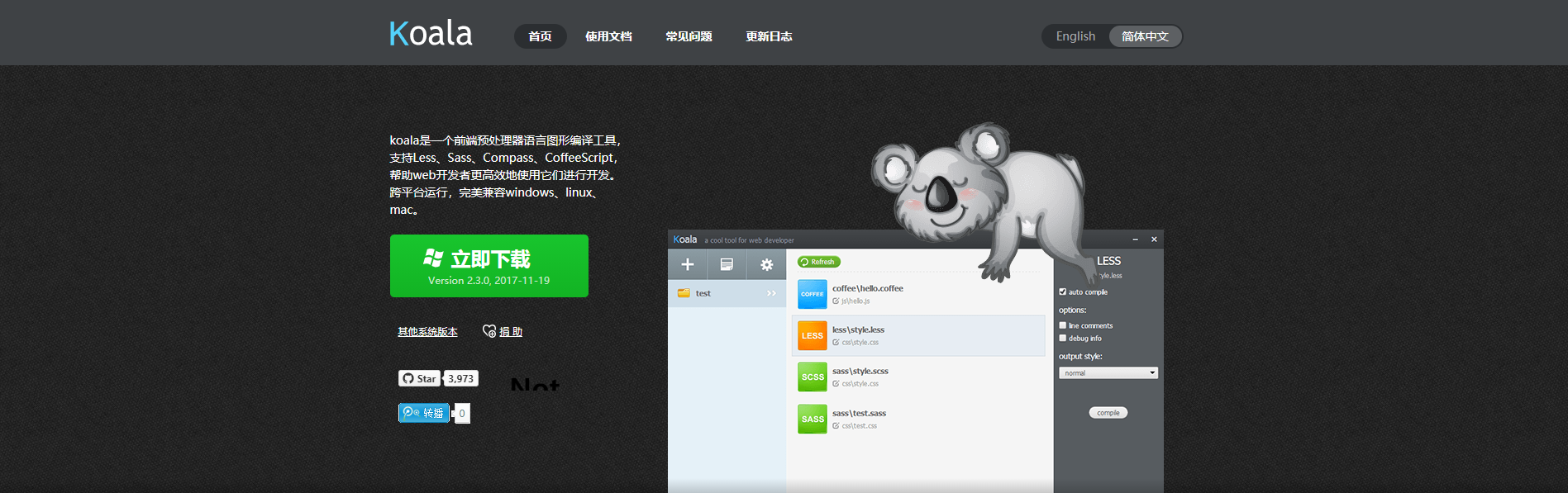Select the sass\style.scss file name
1568x493 pixels.
click(860, 371)
